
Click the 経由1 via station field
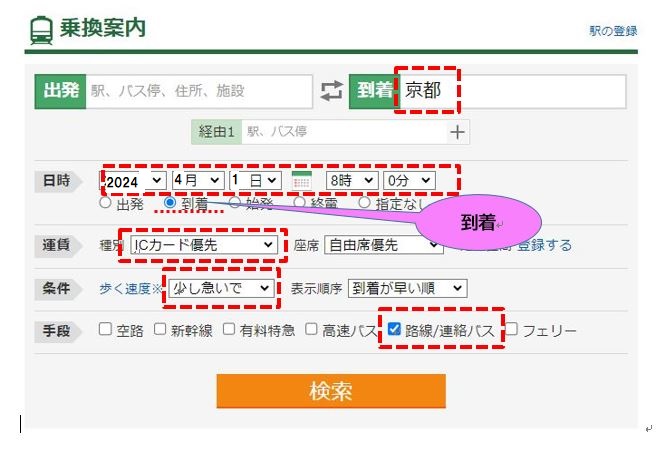344,132
